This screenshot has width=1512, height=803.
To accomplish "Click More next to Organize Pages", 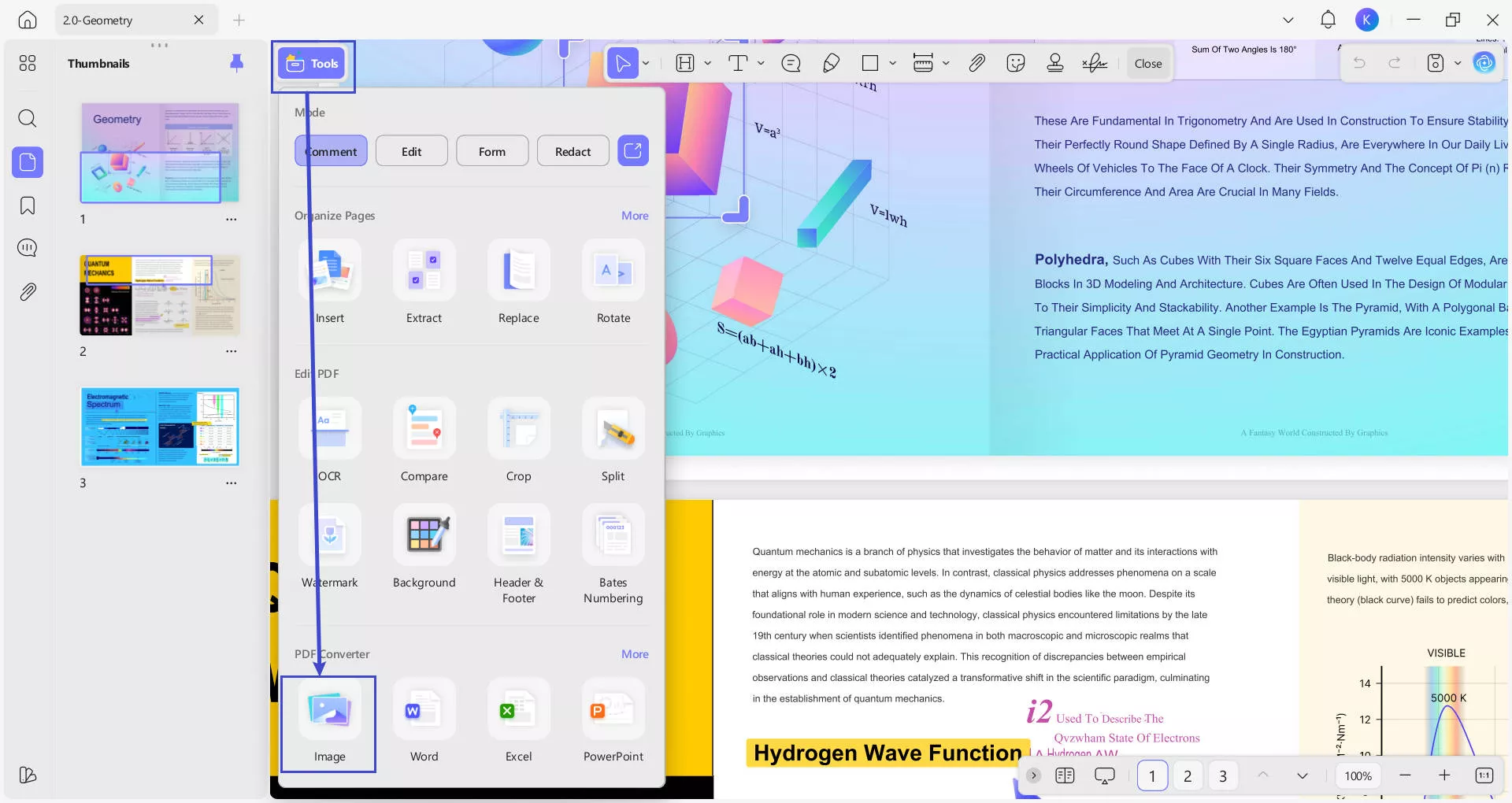I will pyautogui.click(x=634, y=215).
